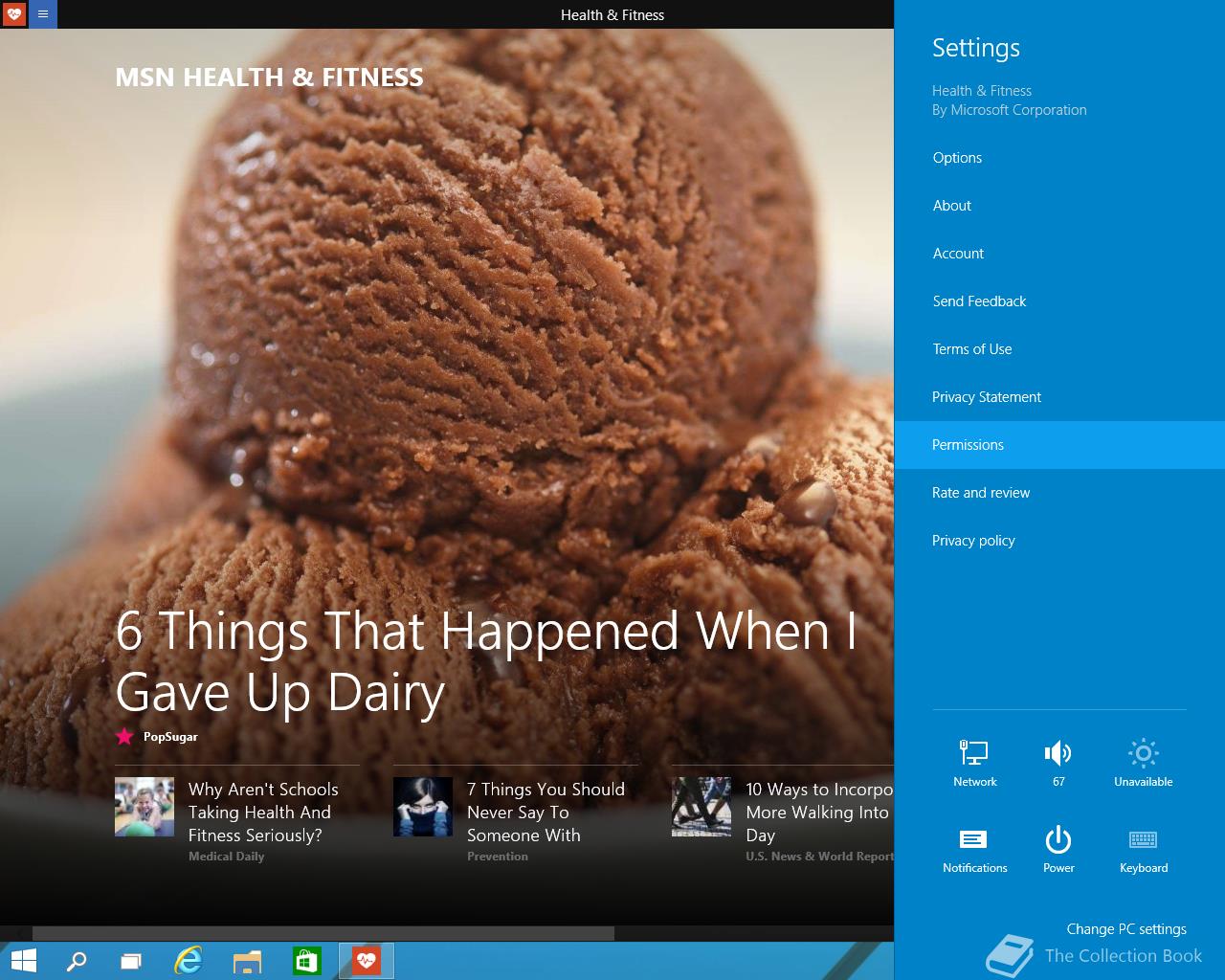Open the Notifications icon
This screenshot has height=980, width=1225.
pyautogui.click(x=974, y=849)
